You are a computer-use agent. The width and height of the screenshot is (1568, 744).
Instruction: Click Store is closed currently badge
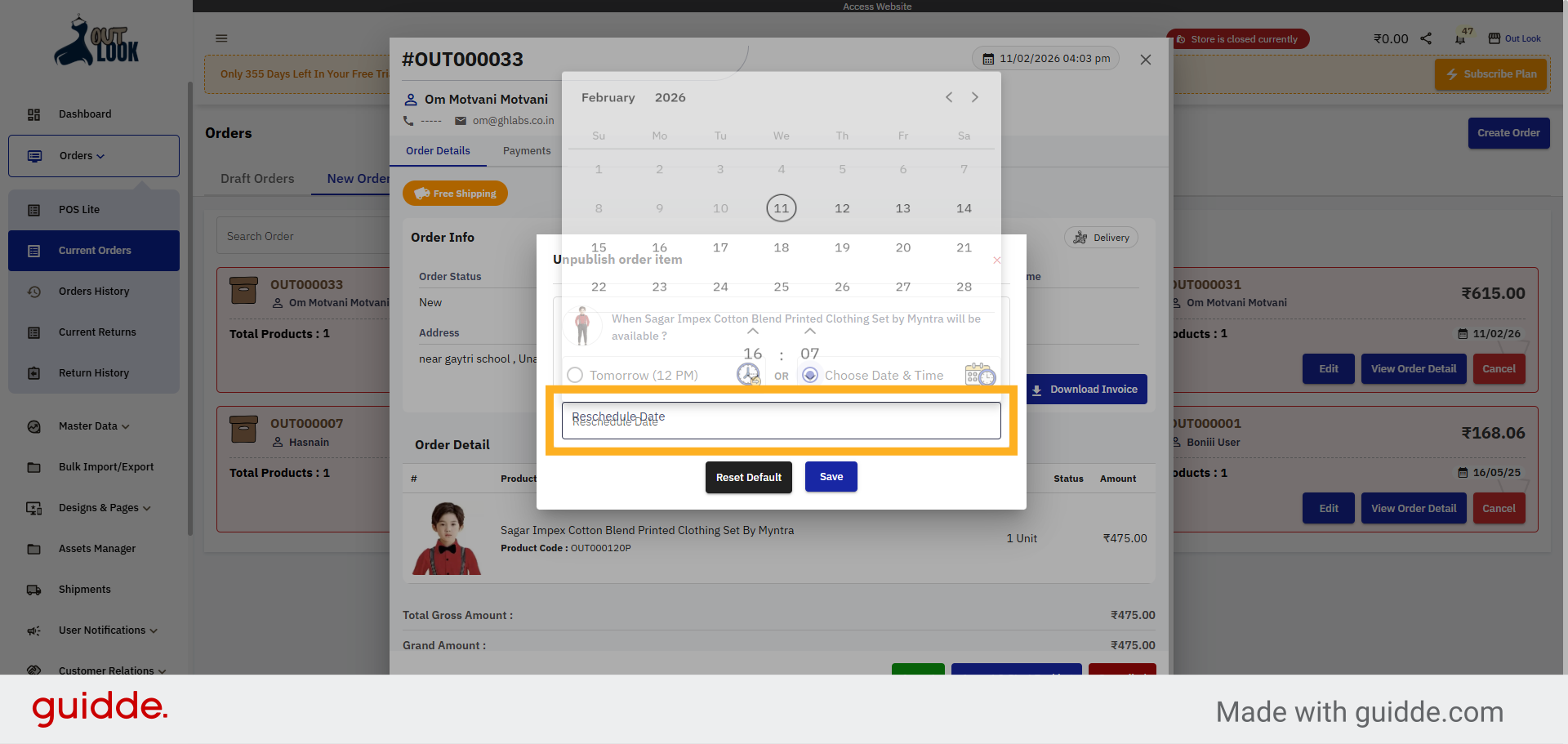tap(1238, 39)
